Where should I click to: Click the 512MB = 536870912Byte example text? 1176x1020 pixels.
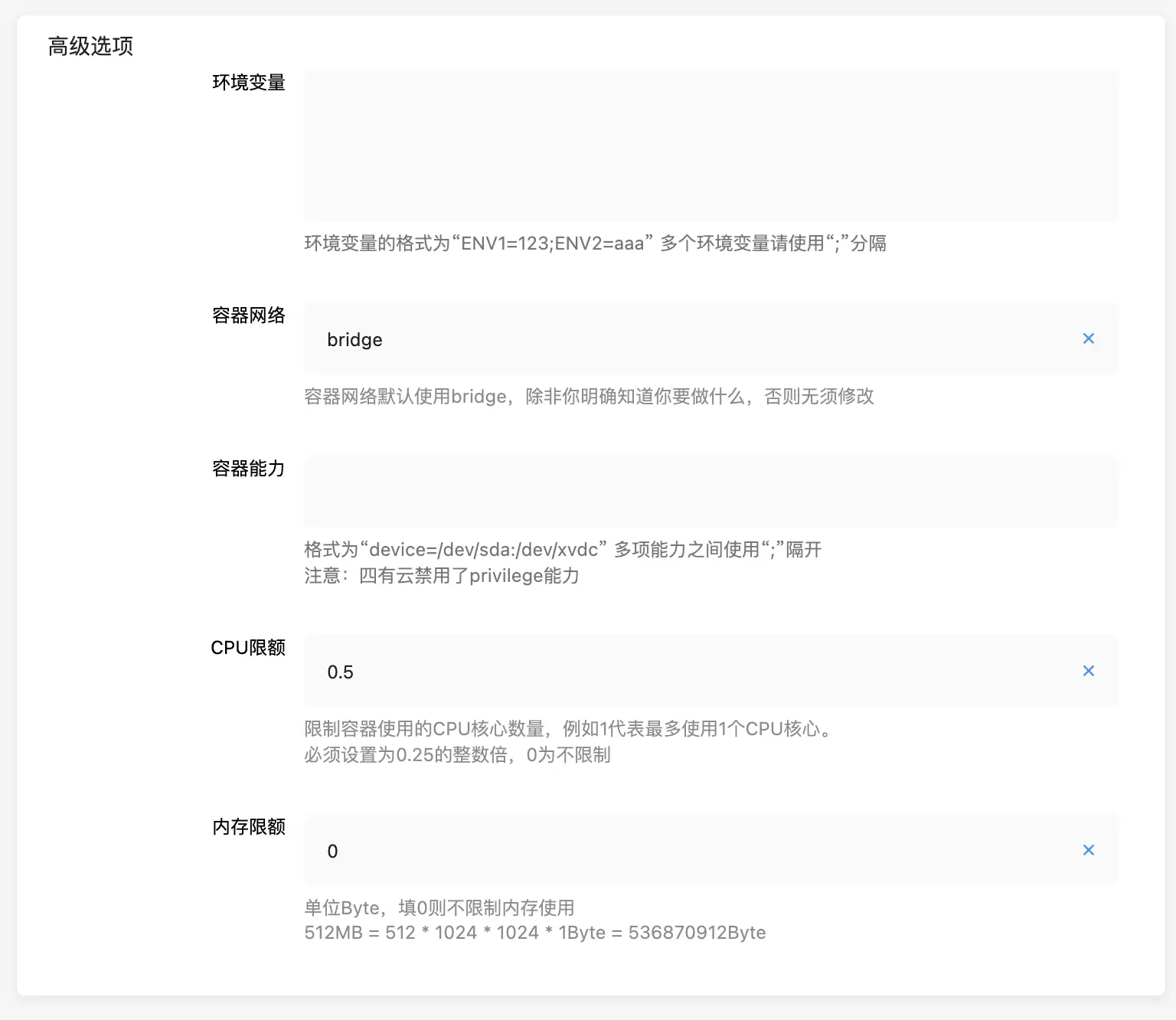[x=535, y=933]
